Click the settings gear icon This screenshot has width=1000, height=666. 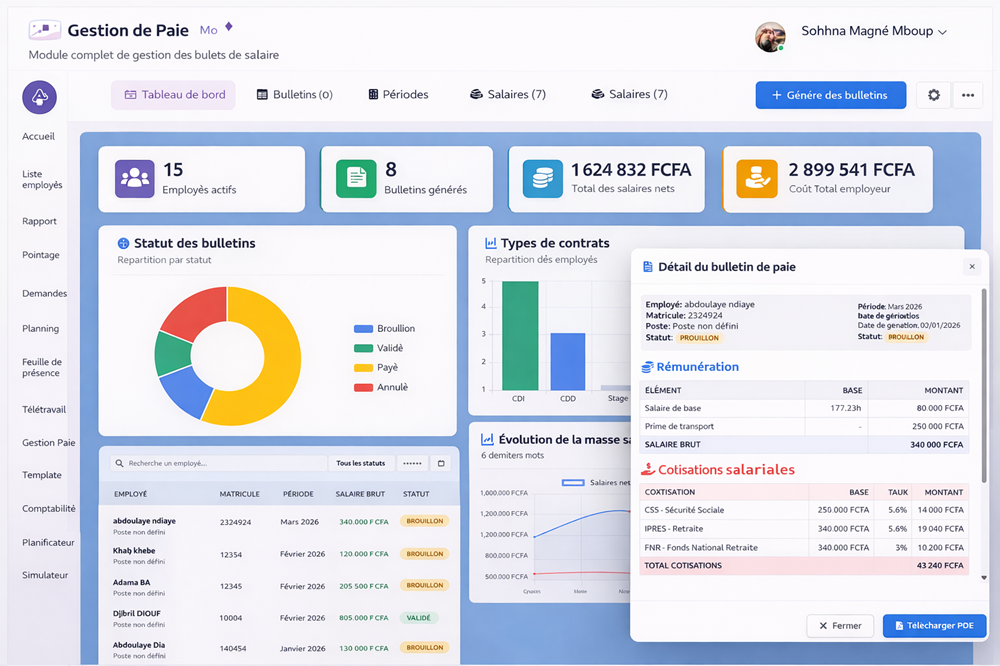pyautogui.click(x=934, y=95)
